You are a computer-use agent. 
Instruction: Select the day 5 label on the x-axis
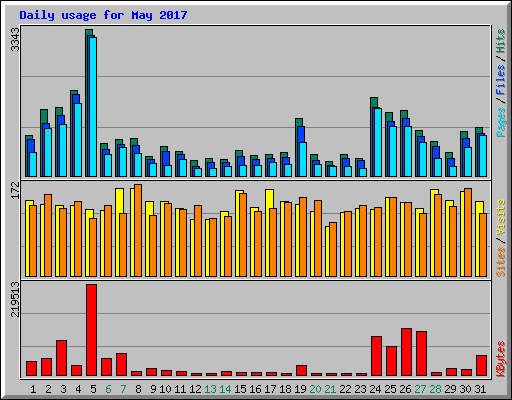[x=93, y=389]
